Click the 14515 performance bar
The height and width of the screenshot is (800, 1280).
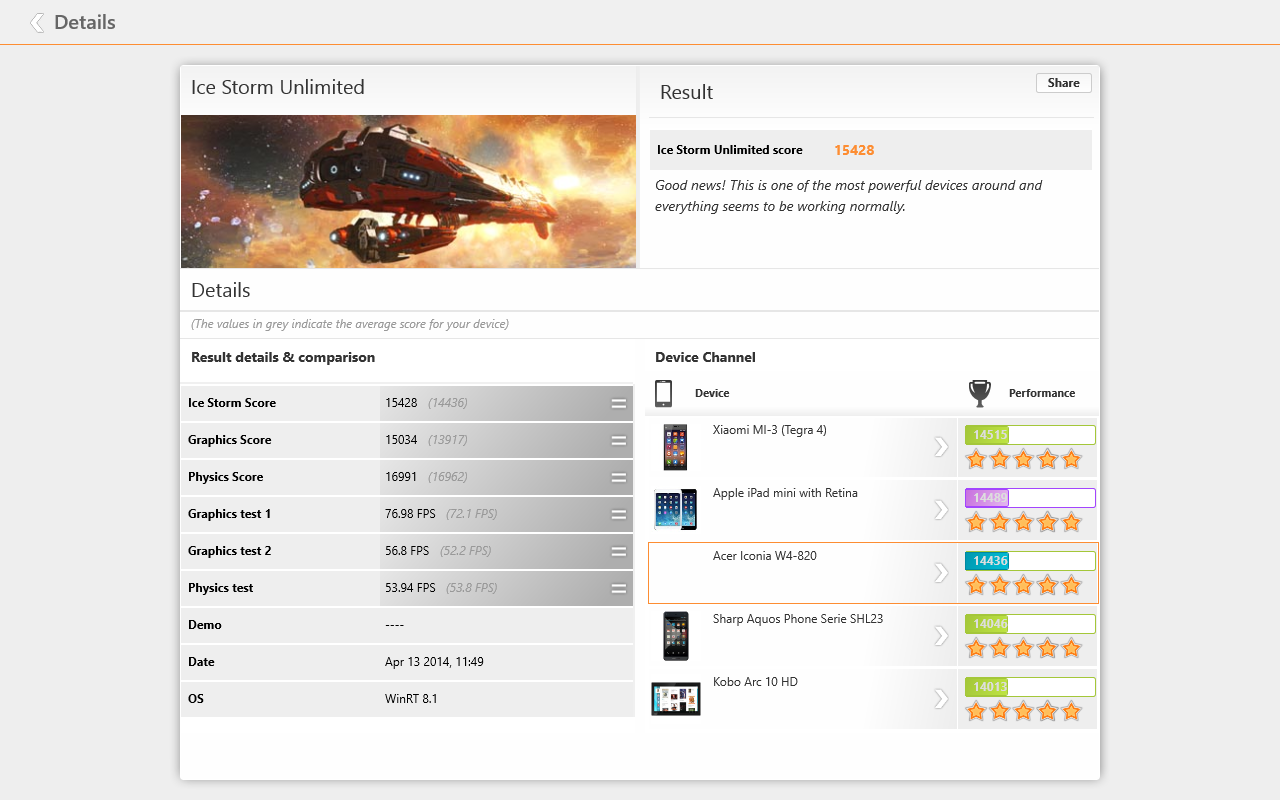1030,435
